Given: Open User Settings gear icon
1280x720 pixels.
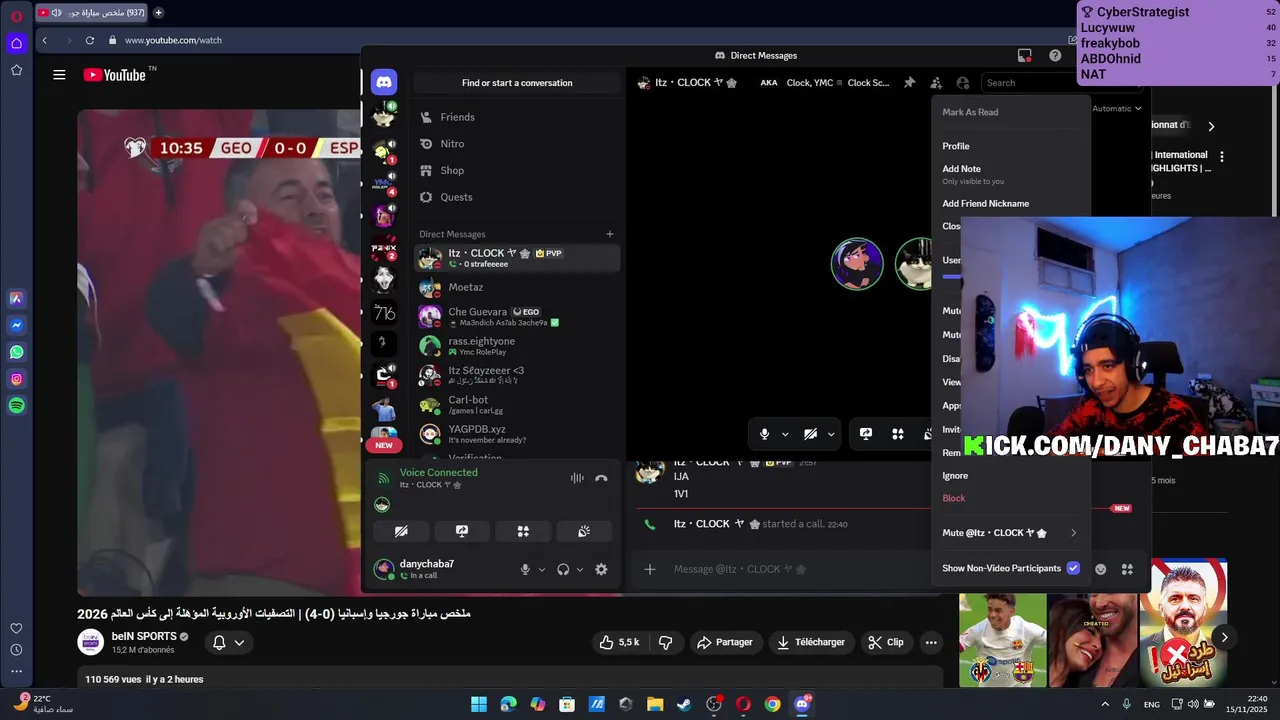Looking at the screenshot, I should point(601,569).
